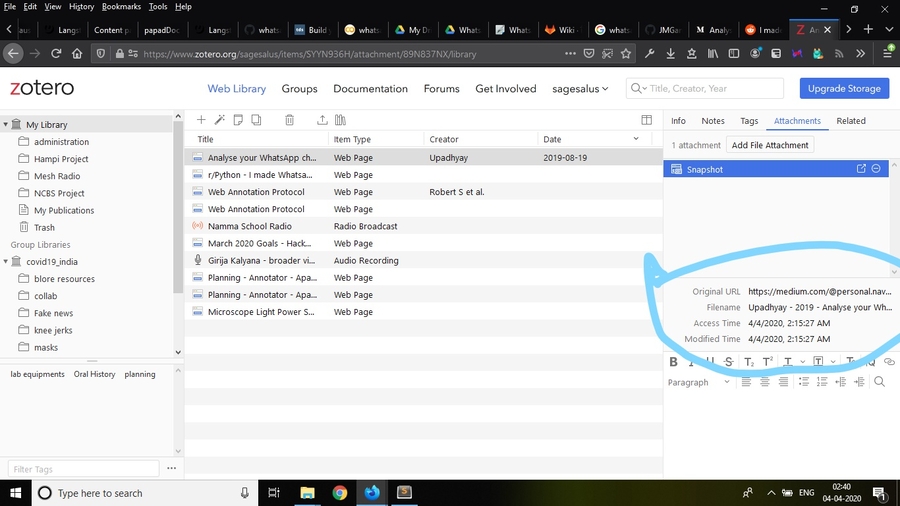The width and height of the screenshot is (900, 506).
Task: Remove the Snapshot attachment with minus icon
Action: (876, 169)
